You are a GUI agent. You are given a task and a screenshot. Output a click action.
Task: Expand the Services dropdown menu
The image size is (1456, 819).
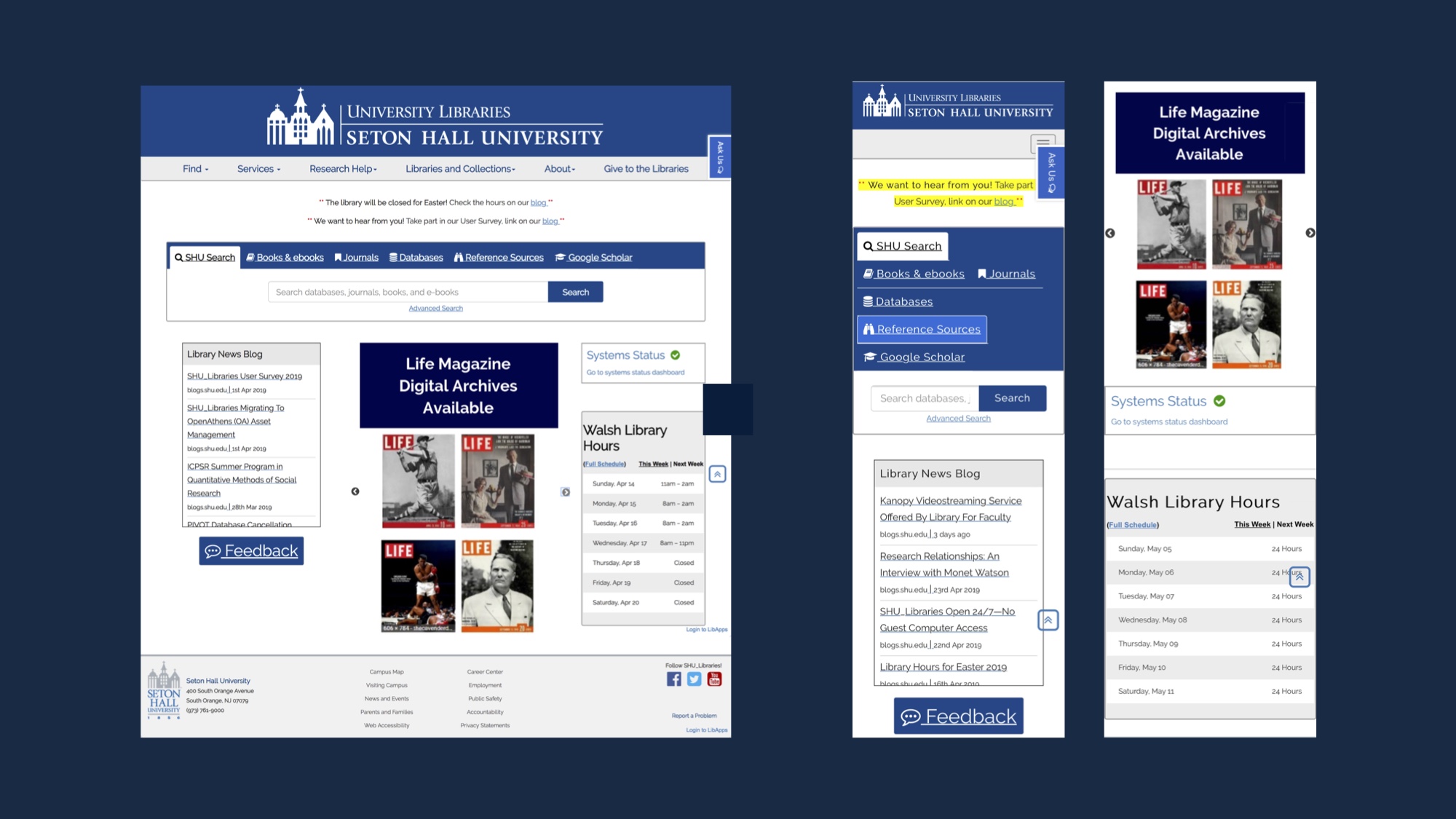click(x=258, y=169)
